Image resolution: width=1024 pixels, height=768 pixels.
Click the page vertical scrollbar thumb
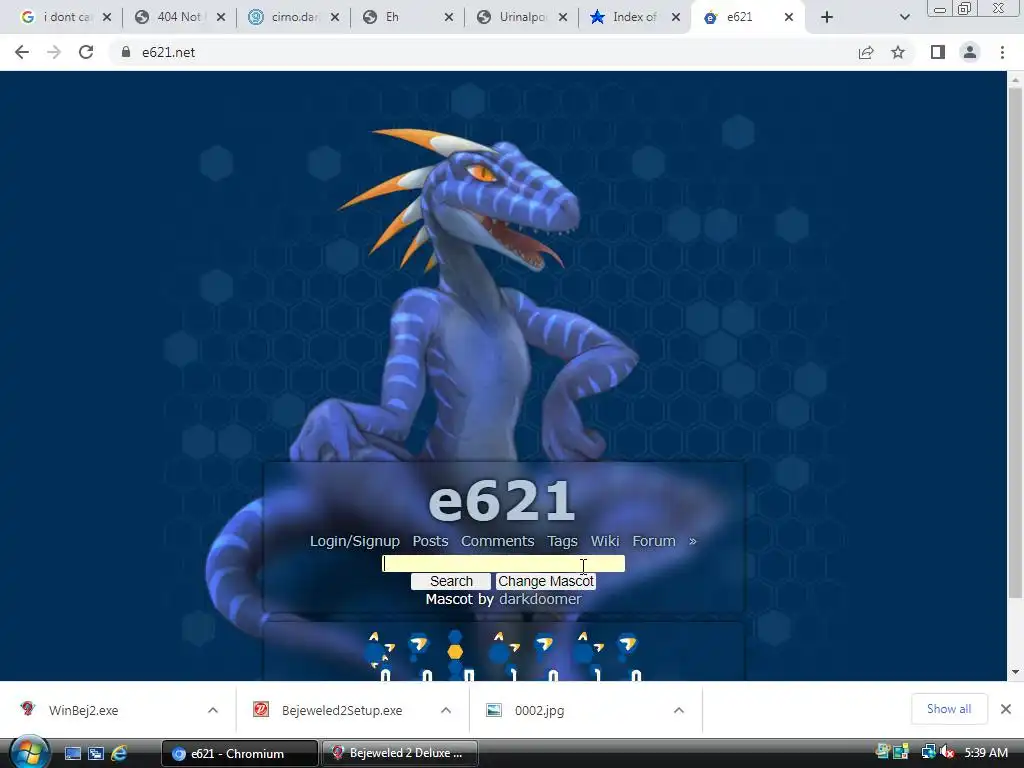click(x=1015, y=343)
